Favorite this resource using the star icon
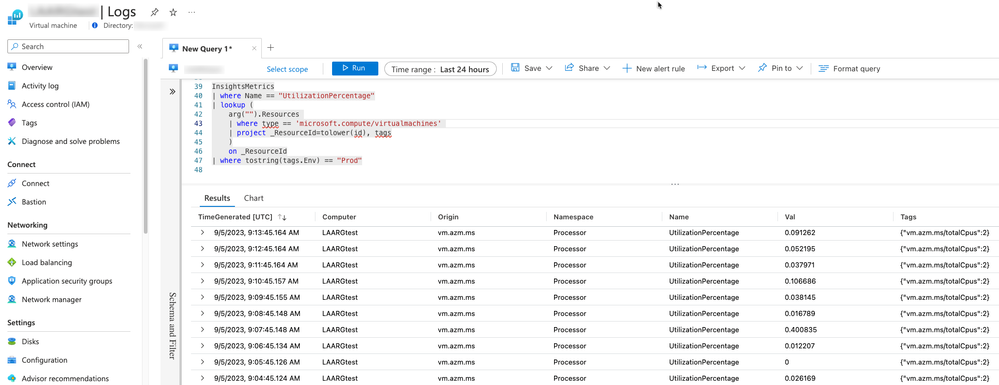Viewport: 999px width, 385px height. [x=173, y=12]
